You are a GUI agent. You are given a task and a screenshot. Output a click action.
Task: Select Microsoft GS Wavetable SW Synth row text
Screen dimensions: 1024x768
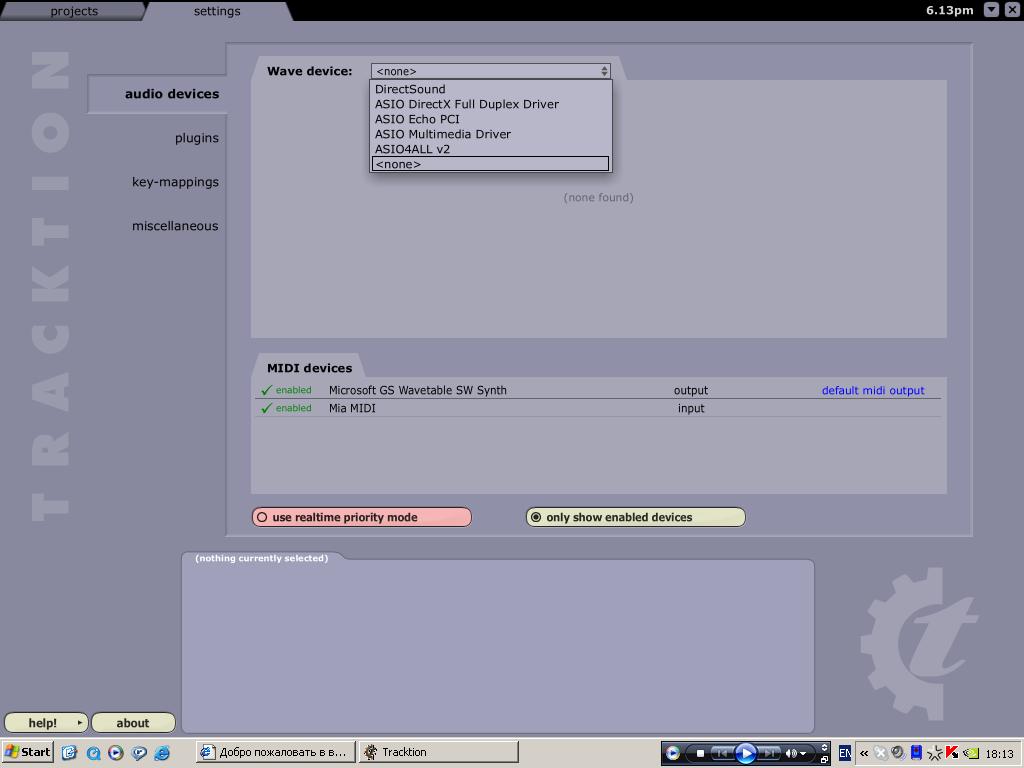417,391
